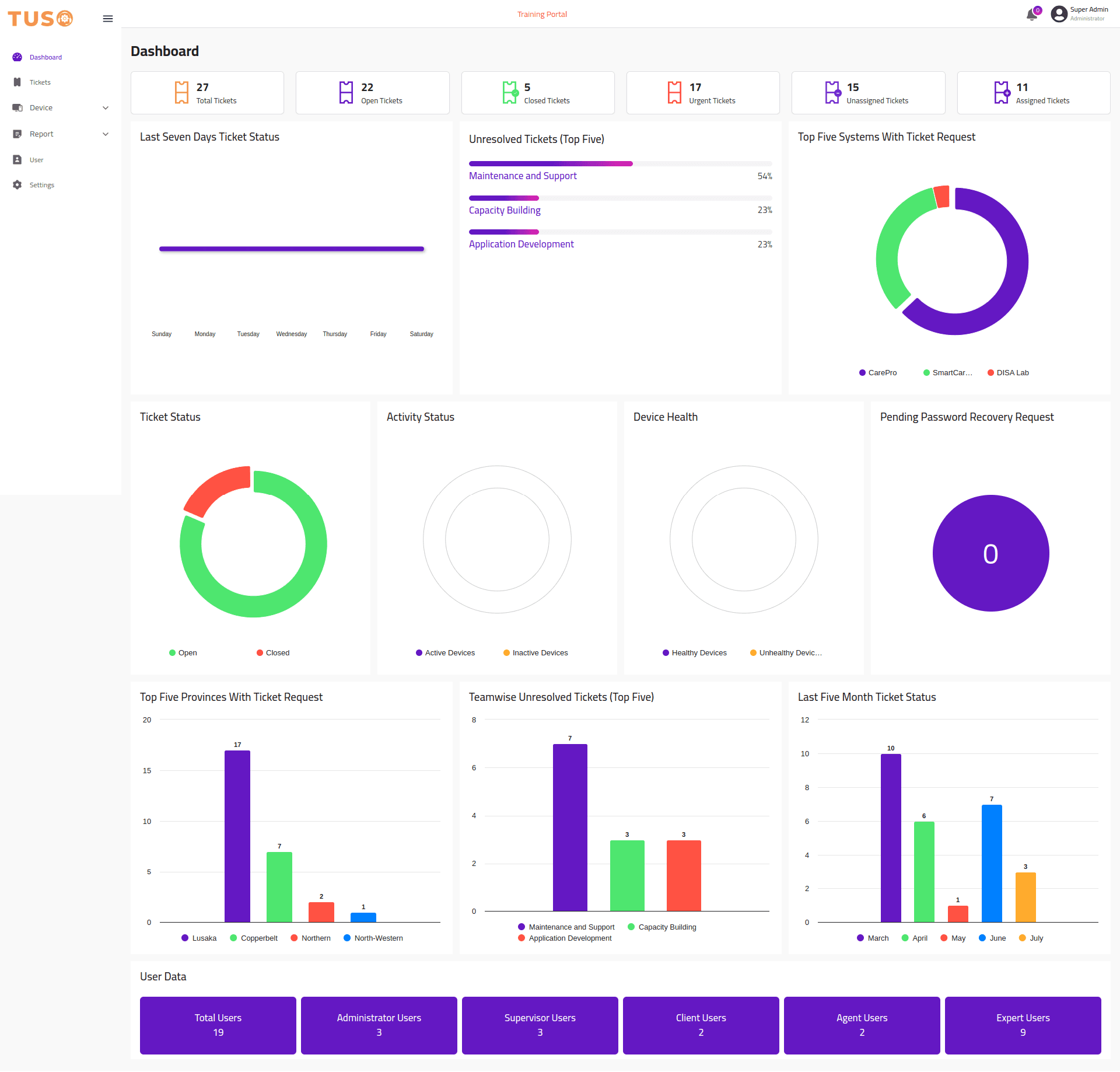The width and height of the screenshot is (1120, 1072).
Task: Click the pending recovery circle showing 0
Action: pos(991,553)
